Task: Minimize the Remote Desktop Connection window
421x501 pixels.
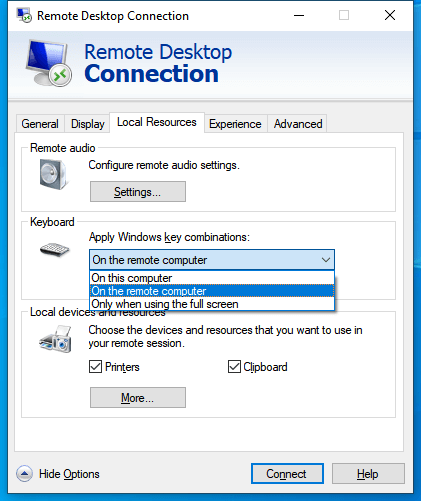Action: click(x=299, y=15)
